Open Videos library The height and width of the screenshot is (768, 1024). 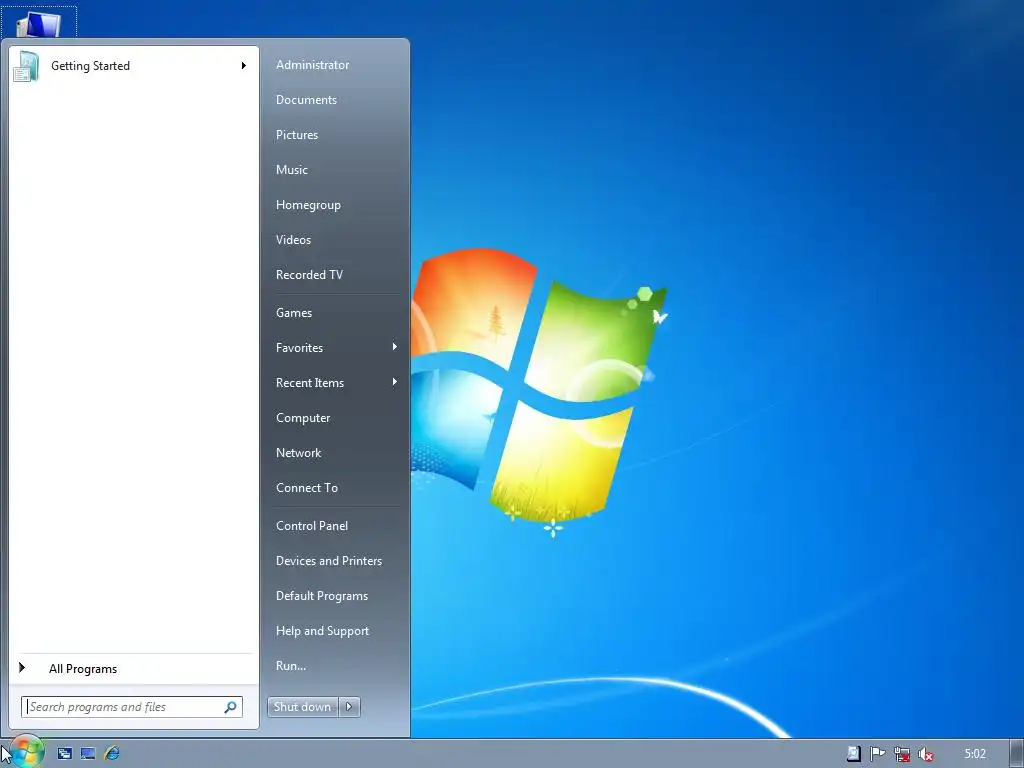(x=293, y=240)
